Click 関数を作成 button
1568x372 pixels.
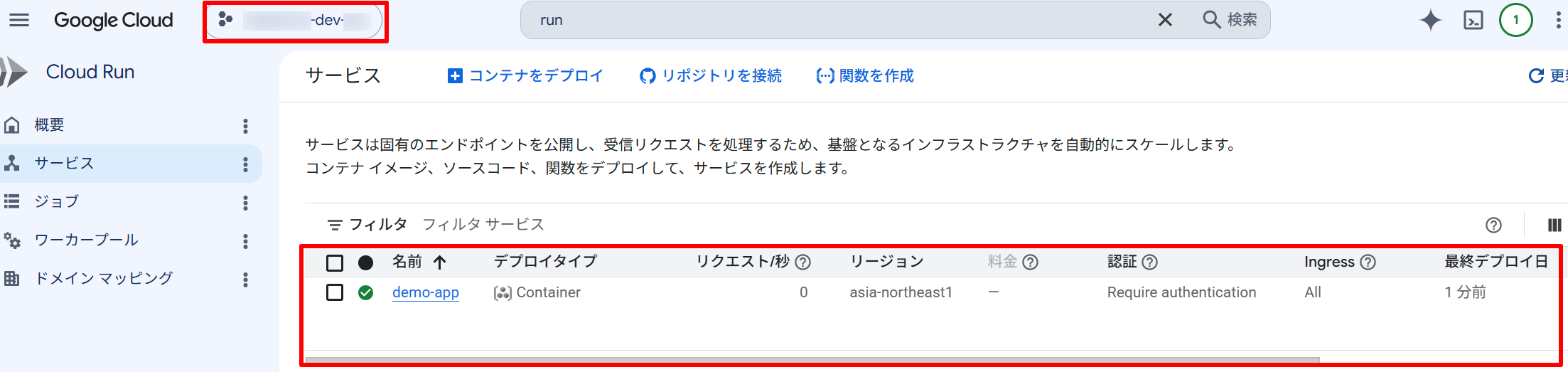pos(865,75)
